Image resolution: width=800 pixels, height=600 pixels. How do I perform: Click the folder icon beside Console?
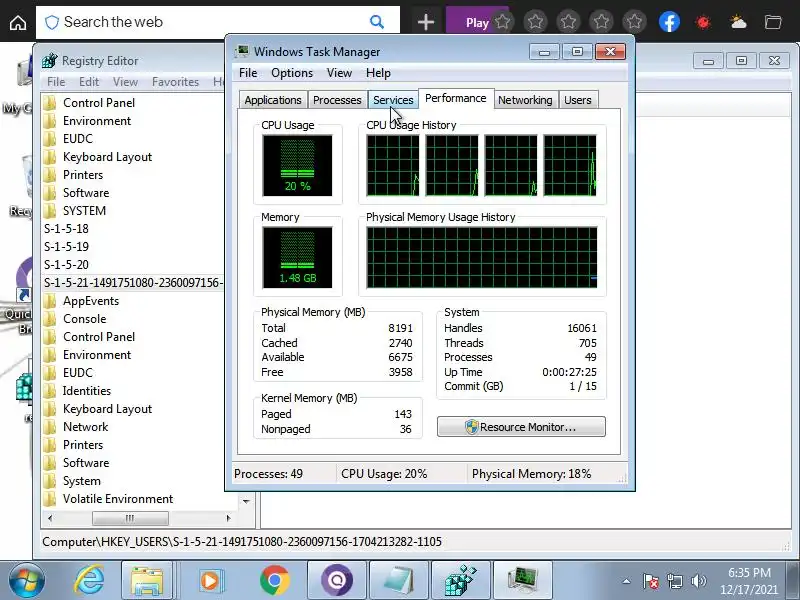click(49, 319)
